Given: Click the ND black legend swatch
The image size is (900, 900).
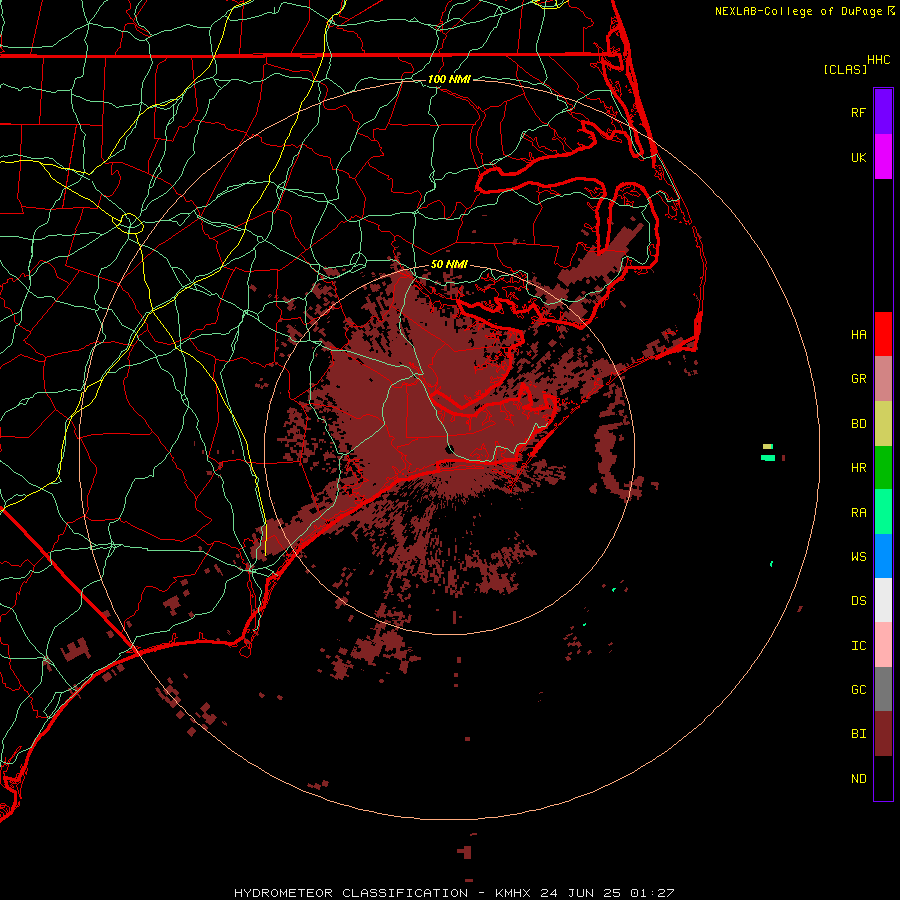Looking at the screenshot, I should coord(883,778).
